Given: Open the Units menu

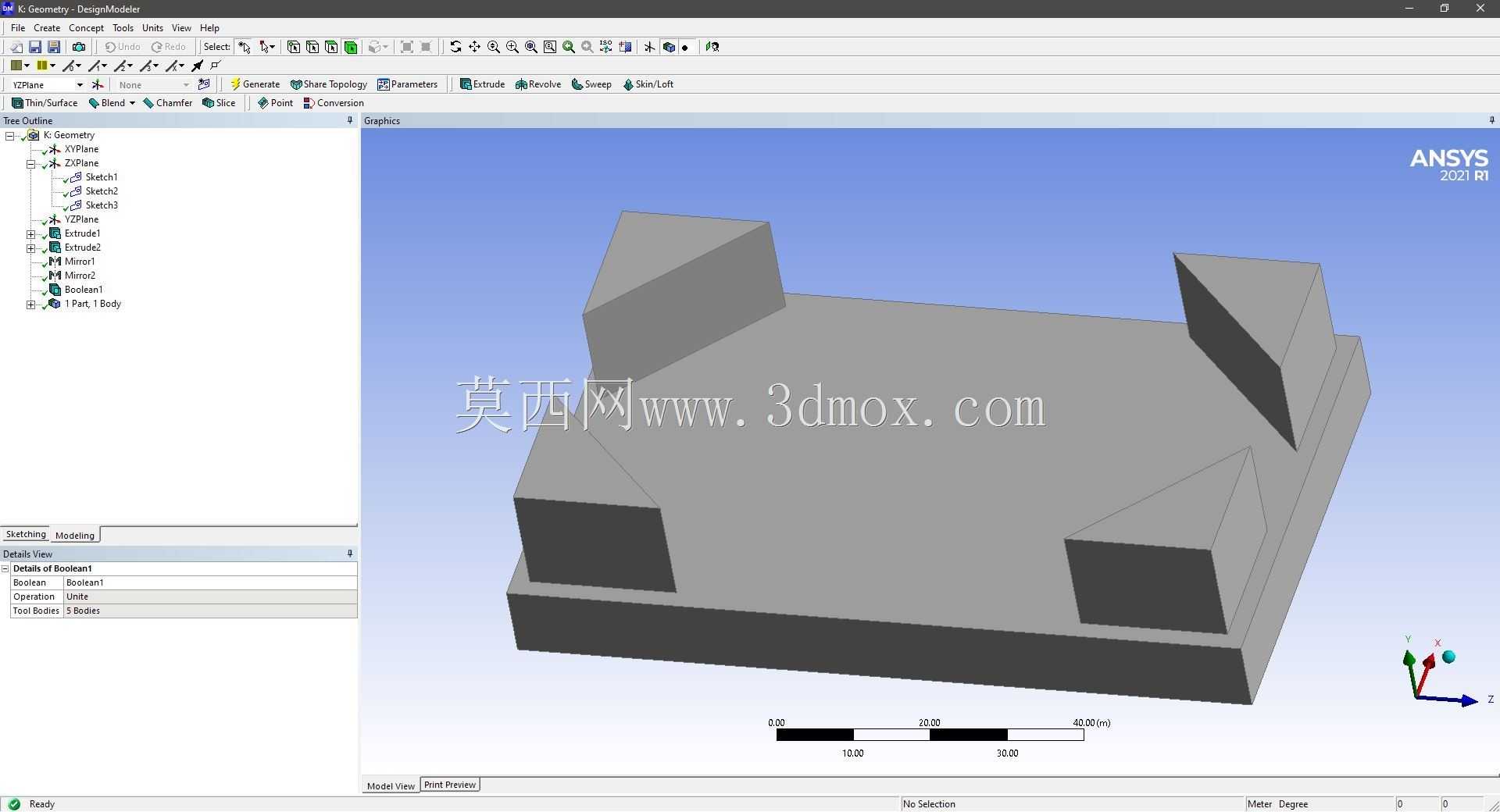Looking at the screenshot, I should coord(152,27).
